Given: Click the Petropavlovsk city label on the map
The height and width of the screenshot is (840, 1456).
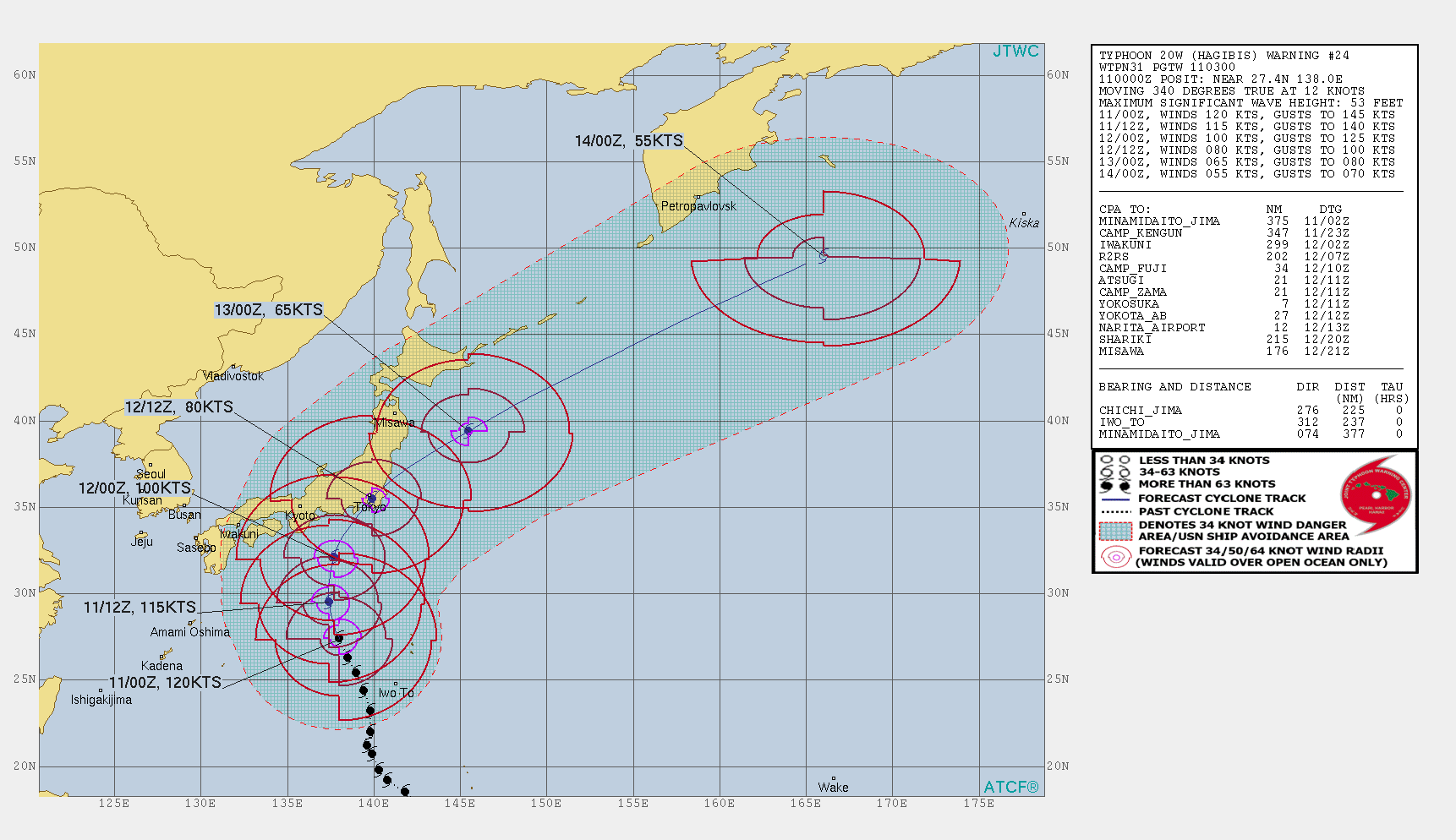Looking at the screenshot, I should [698, 206].
